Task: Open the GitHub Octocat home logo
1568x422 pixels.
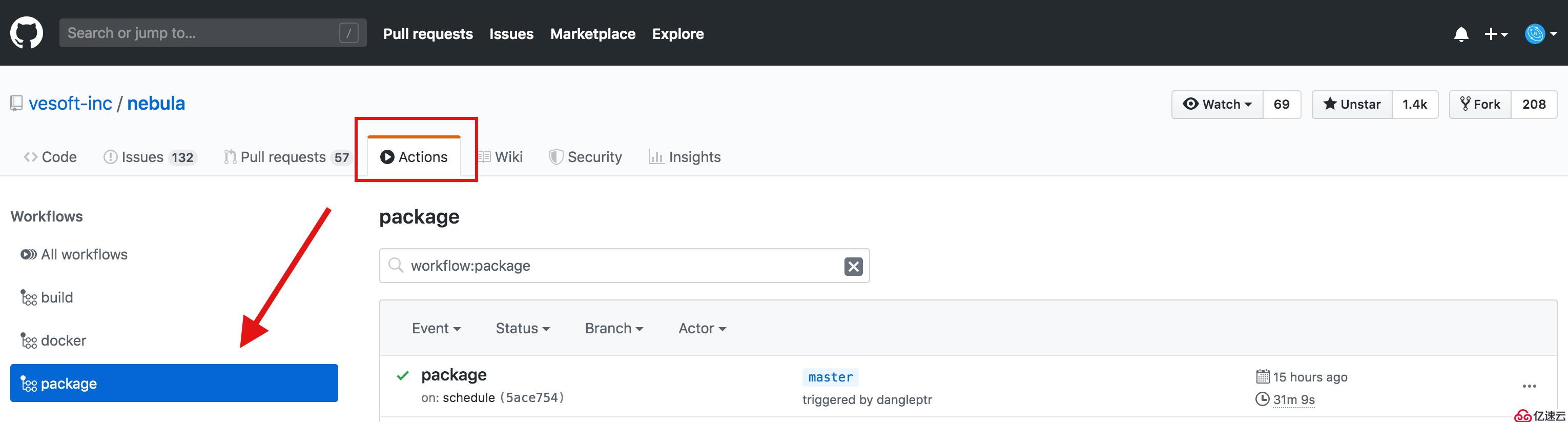Action: (x=27, y=33)
